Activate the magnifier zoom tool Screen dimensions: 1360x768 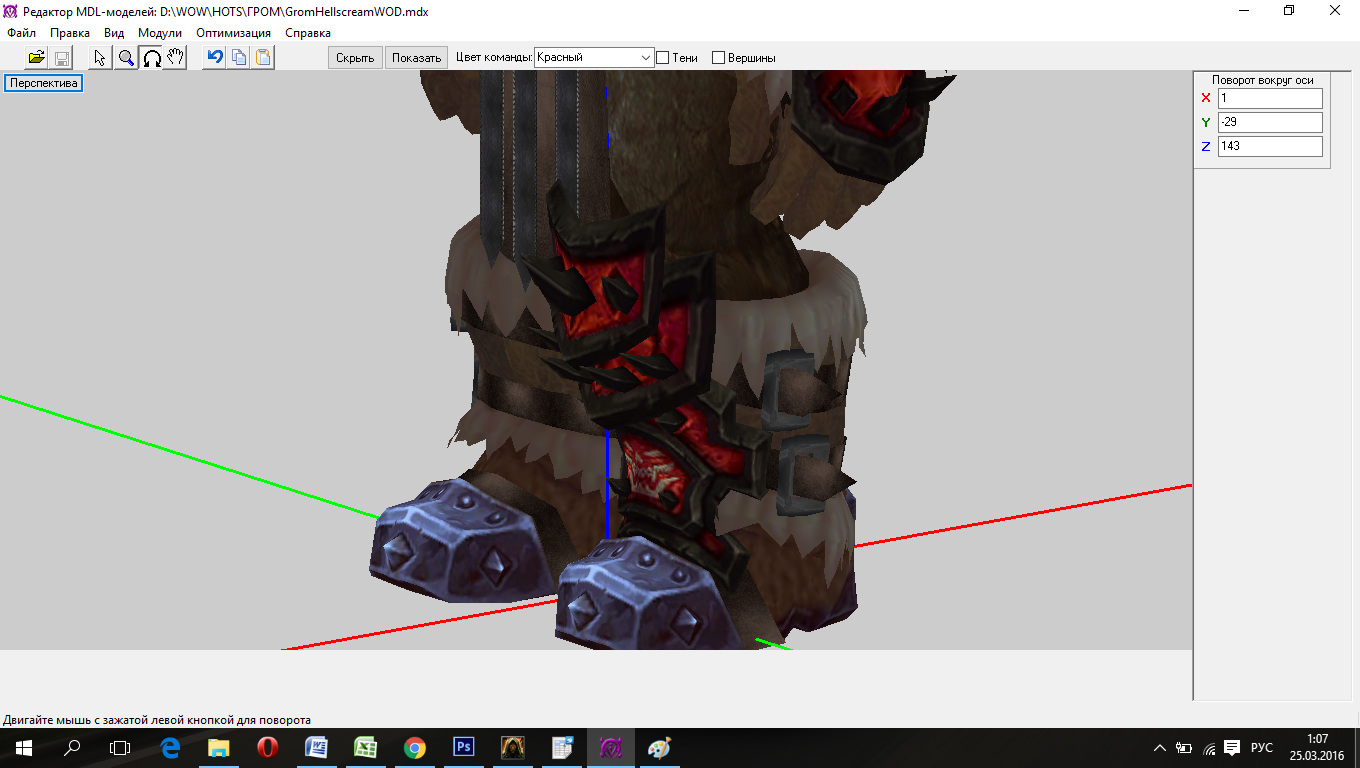(x=126, y=57)
